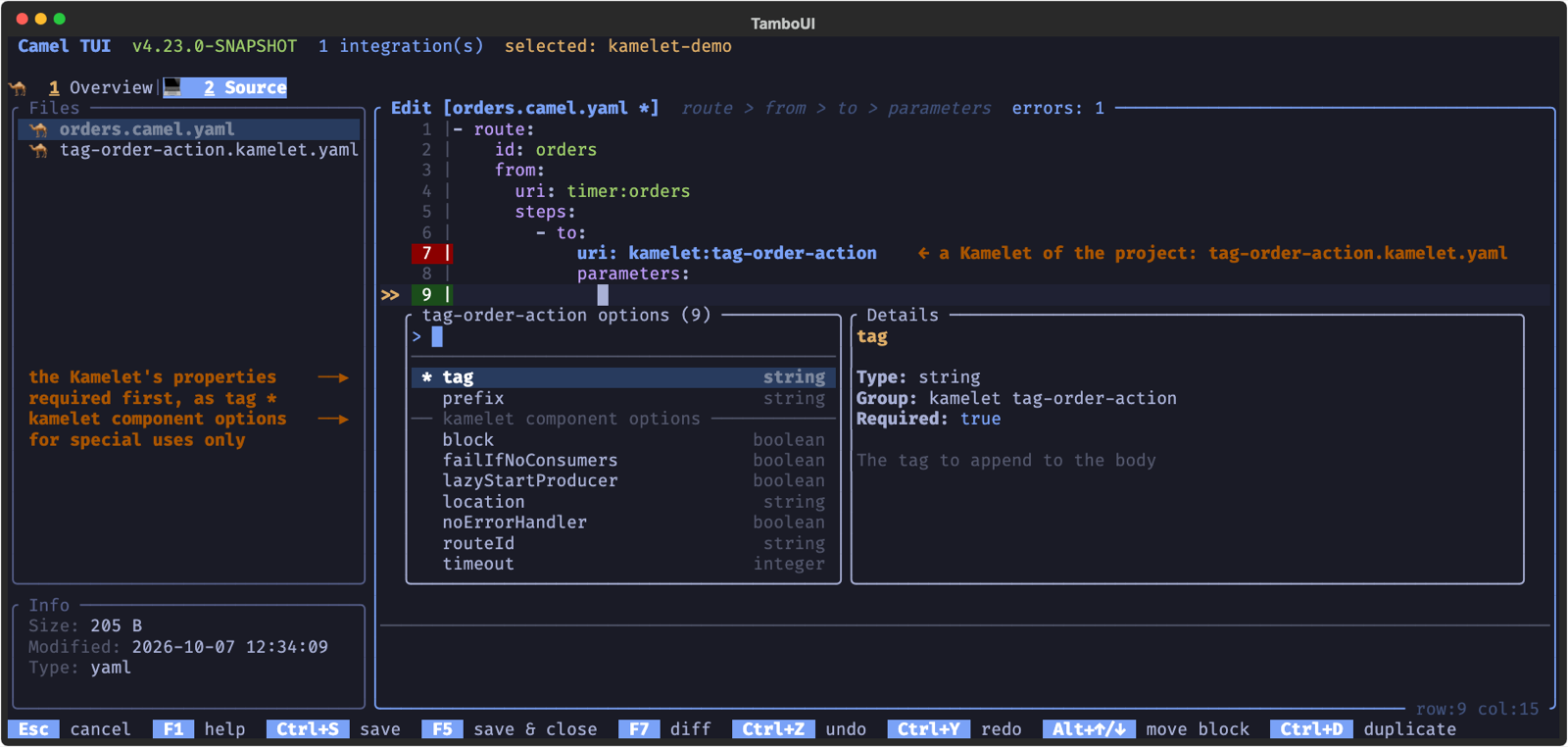Click the 'to' breadcrumb segment
The width and height of the screenshot is (1568, 747).
[x=847, y=108]
